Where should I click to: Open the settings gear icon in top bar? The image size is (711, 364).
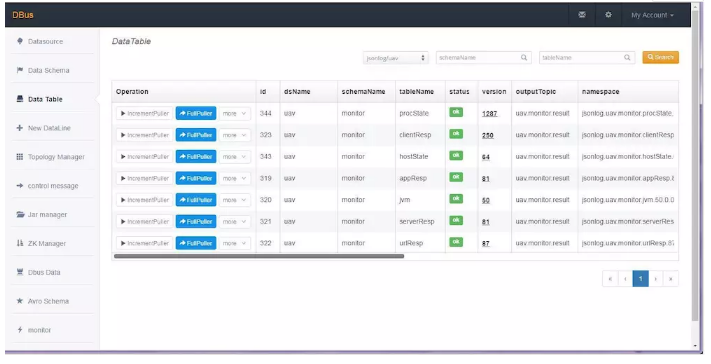click(608, 15)
